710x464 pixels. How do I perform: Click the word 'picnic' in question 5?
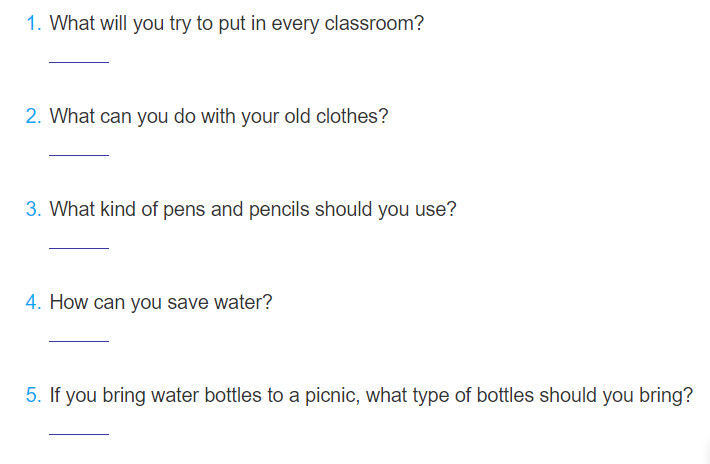point(331,396)
